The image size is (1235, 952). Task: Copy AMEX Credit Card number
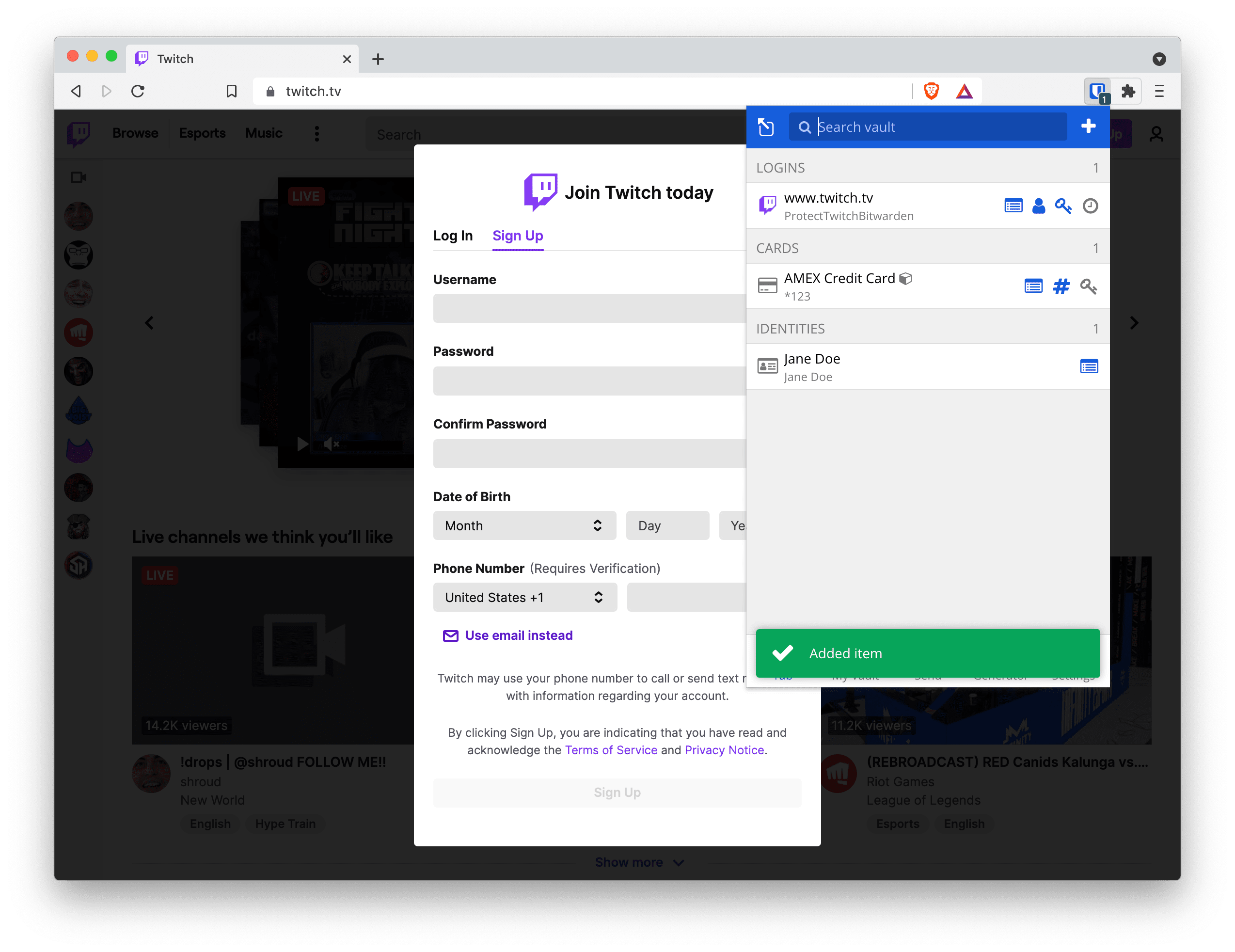pyautogui.click(x=1061, y=286)
